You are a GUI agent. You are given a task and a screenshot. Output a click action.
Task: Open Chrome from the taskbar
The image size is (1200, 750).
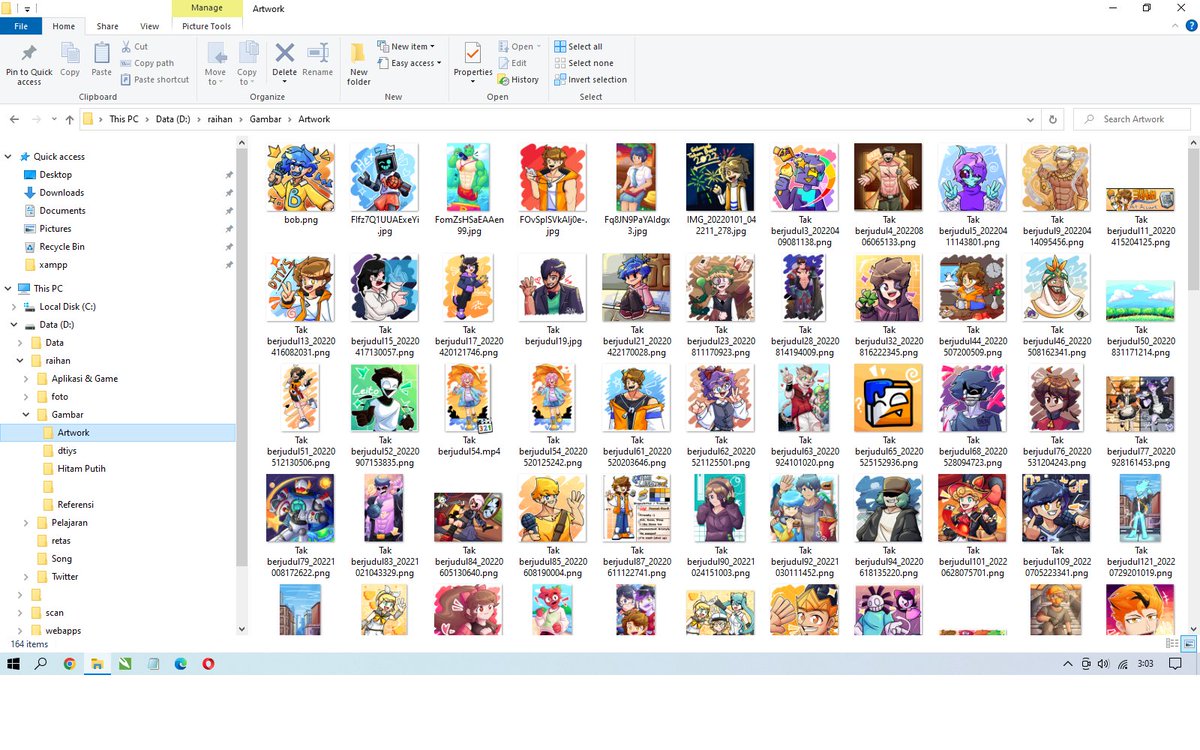pyautogui.click(x=70, y=663)
